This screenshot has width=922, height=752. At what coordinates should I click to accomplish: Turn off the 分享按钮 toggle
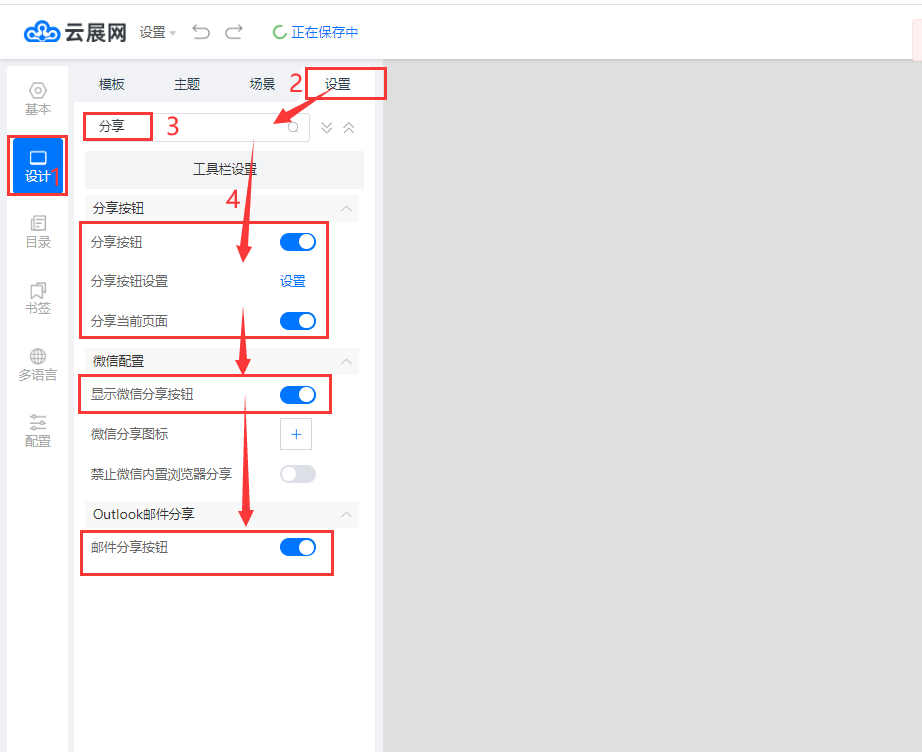click(x=298, y=242)
